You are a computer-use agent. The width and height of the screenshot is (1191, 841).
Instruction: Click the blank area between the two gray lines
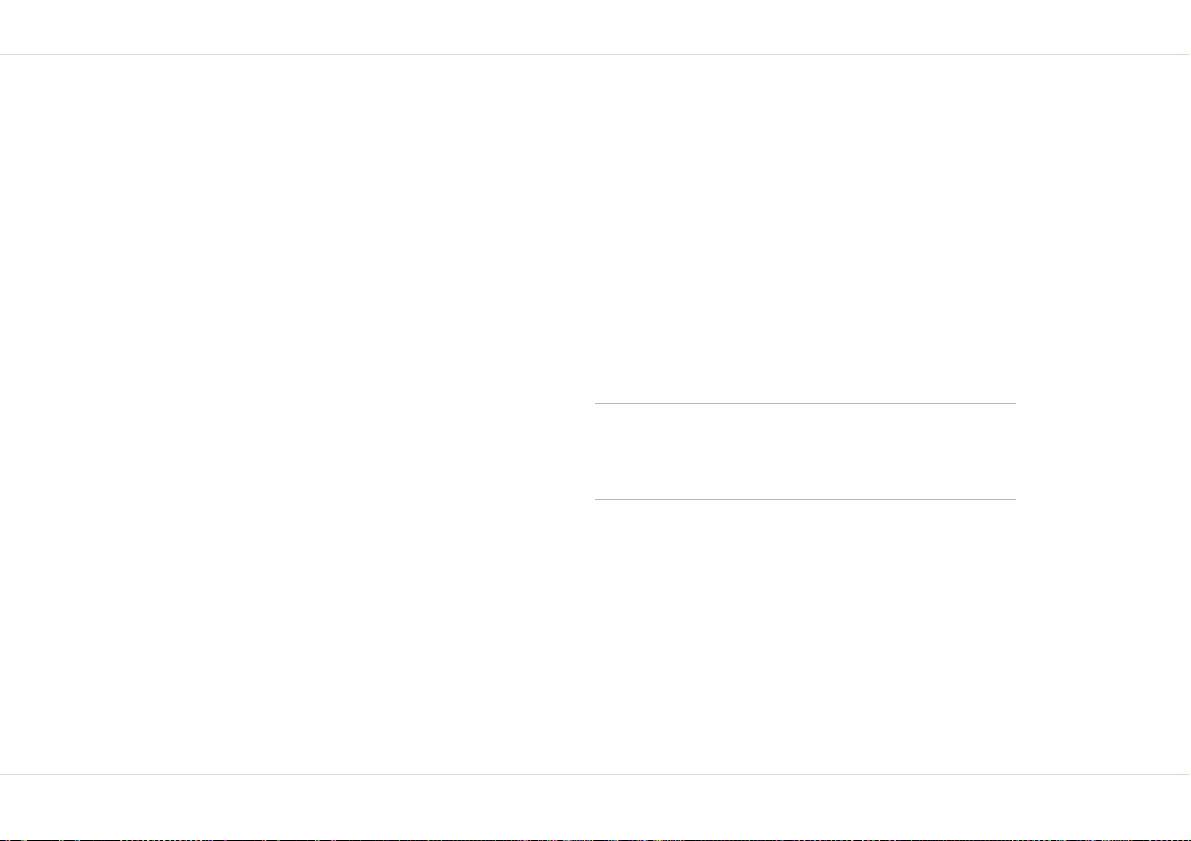click(x=805, y=451)
